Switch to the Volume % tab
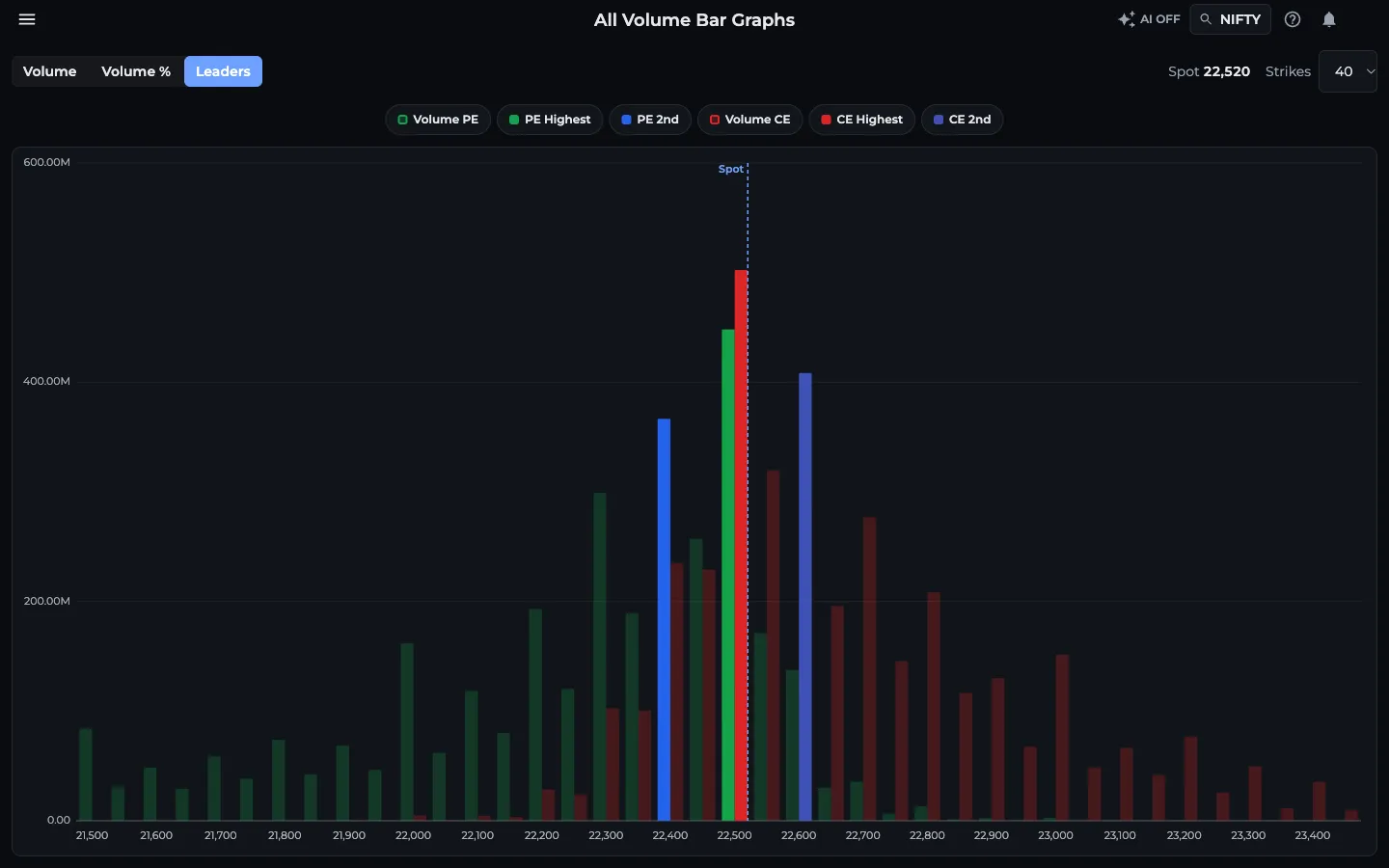The width and height of the screenshot is (1389, 868). [x=136, y=71]
